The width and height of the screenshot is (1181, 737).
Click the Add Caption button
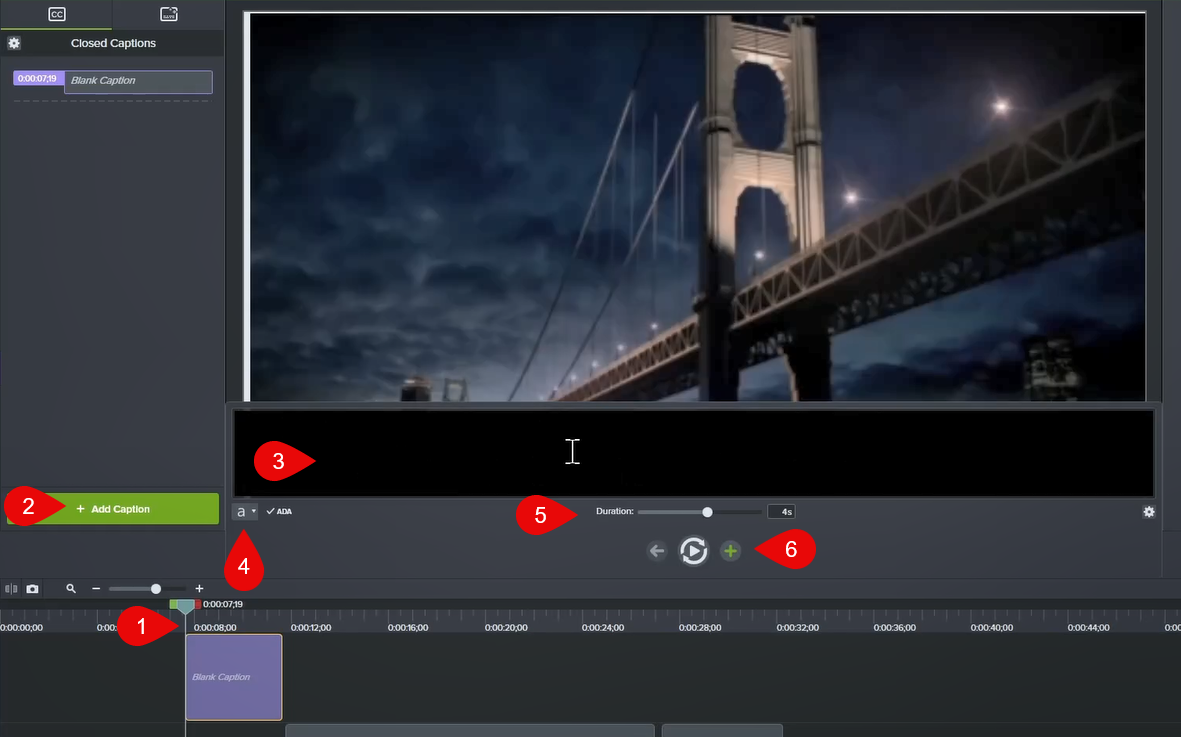coord(113,509)
